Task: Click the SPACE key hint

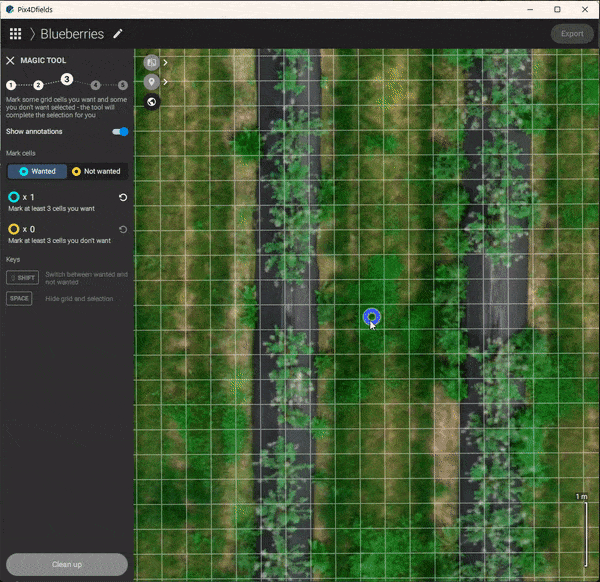Action: (x=19, y=298)
